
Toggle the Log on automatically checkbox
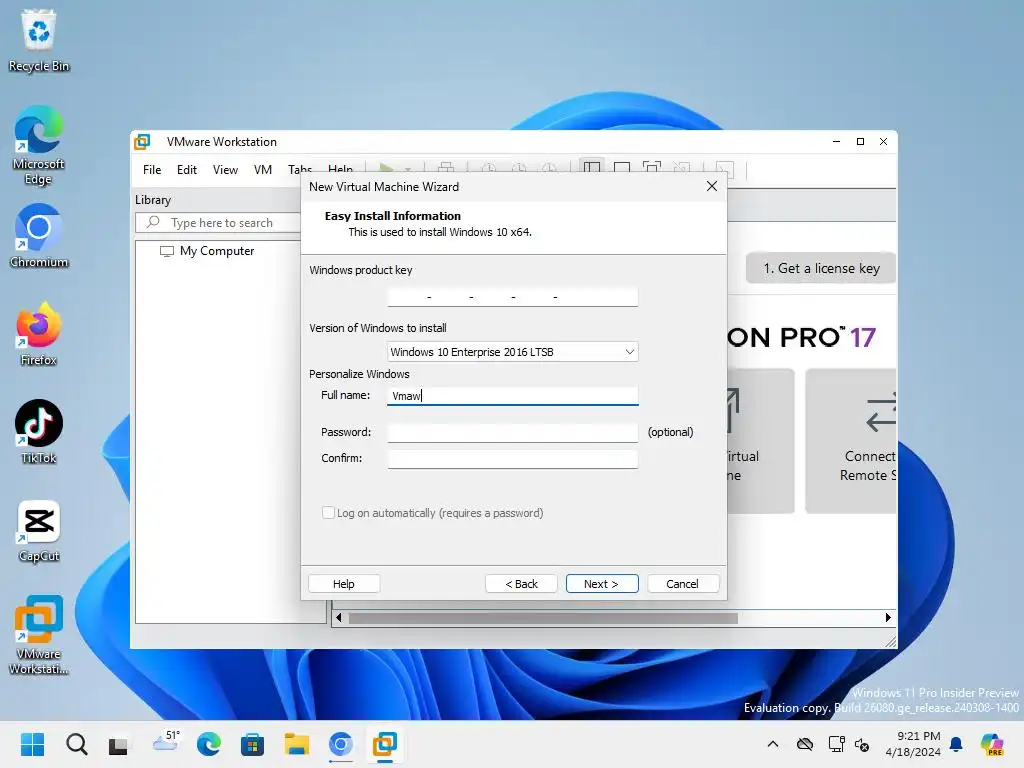tap(328, 513)
